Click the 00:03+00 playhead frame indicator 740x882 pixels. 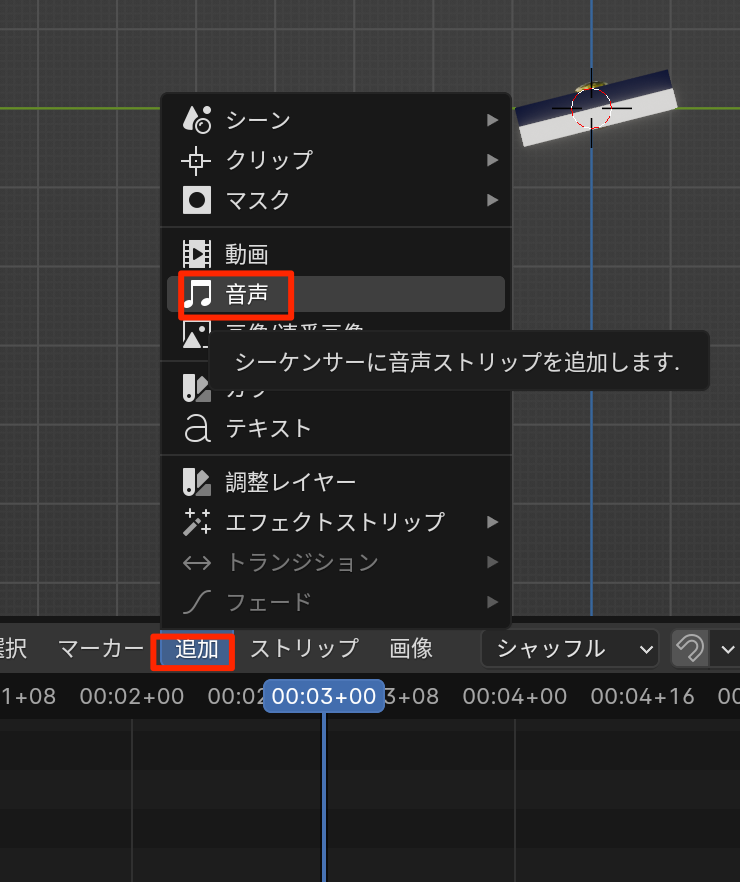point(324,696)
